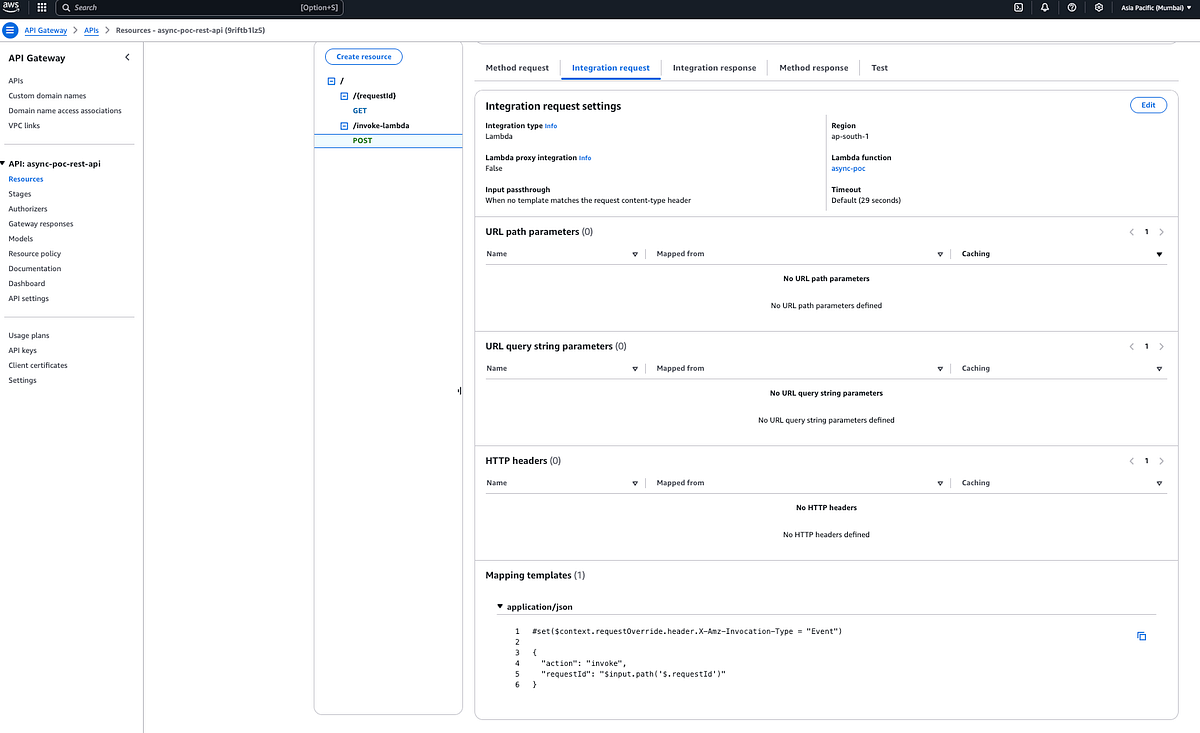
Task: Click the Info link beside Integration type
Action: click(x=551, y=125)
